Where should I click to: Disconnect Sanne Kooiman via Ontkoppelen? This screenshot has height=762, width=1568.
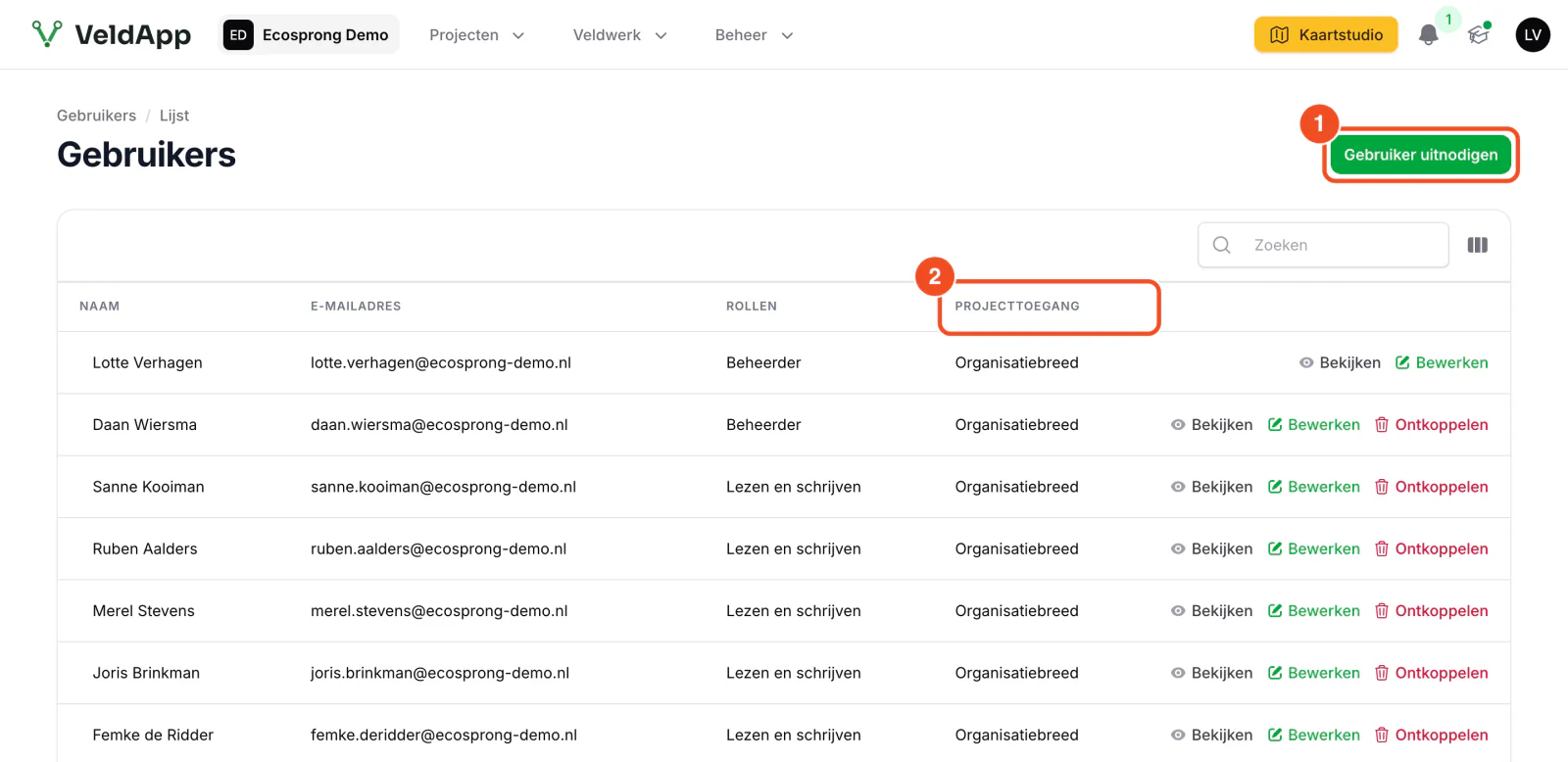[1431, 487]
